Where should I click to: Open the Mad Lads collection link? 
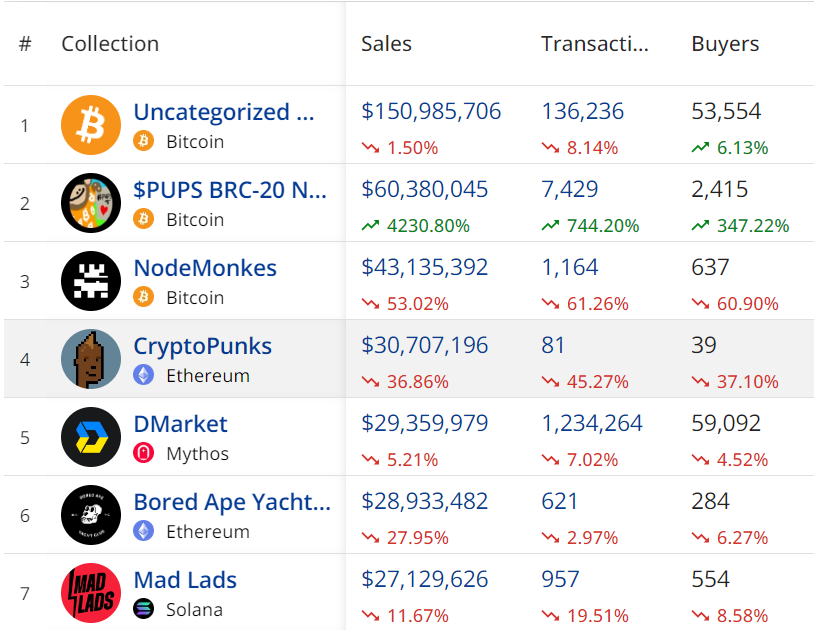point(185,580)
